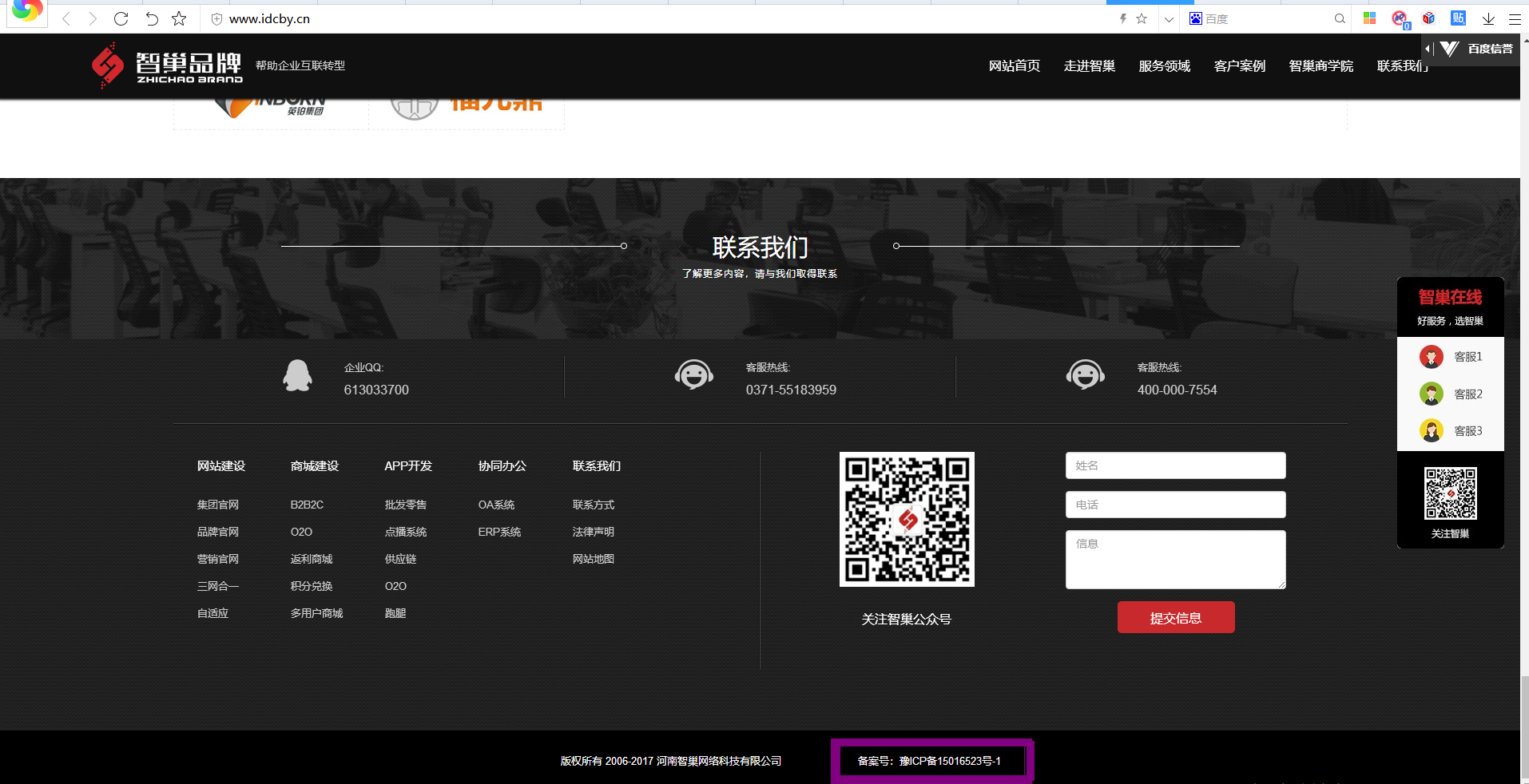This screenshot has width=1529, height=784.
Task: Toggle the lightning speed-mode icon
Action: click(x=1122, y=18)
